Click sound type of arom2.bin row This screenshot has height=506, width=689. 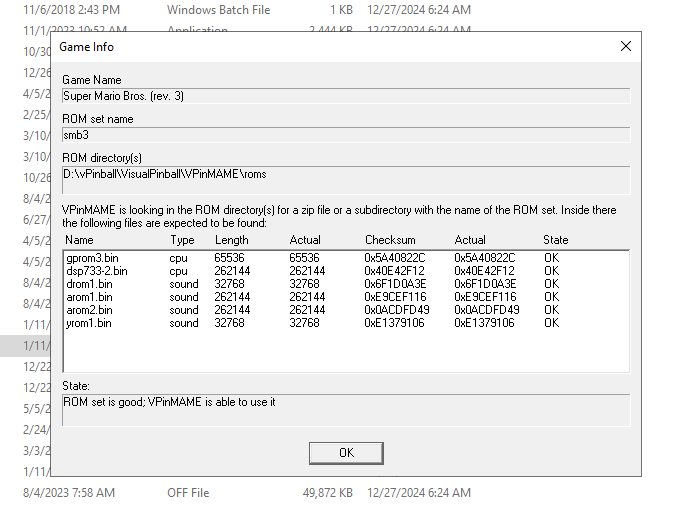(x=184, y=310)
